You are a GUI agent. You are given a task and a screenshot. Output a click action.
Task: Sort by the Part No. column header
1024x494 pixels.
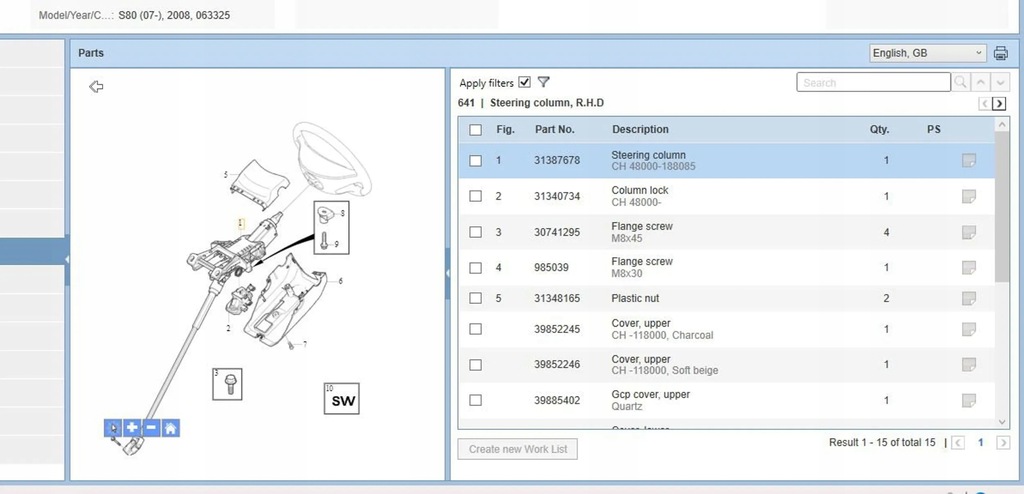(x=554, y=129)
